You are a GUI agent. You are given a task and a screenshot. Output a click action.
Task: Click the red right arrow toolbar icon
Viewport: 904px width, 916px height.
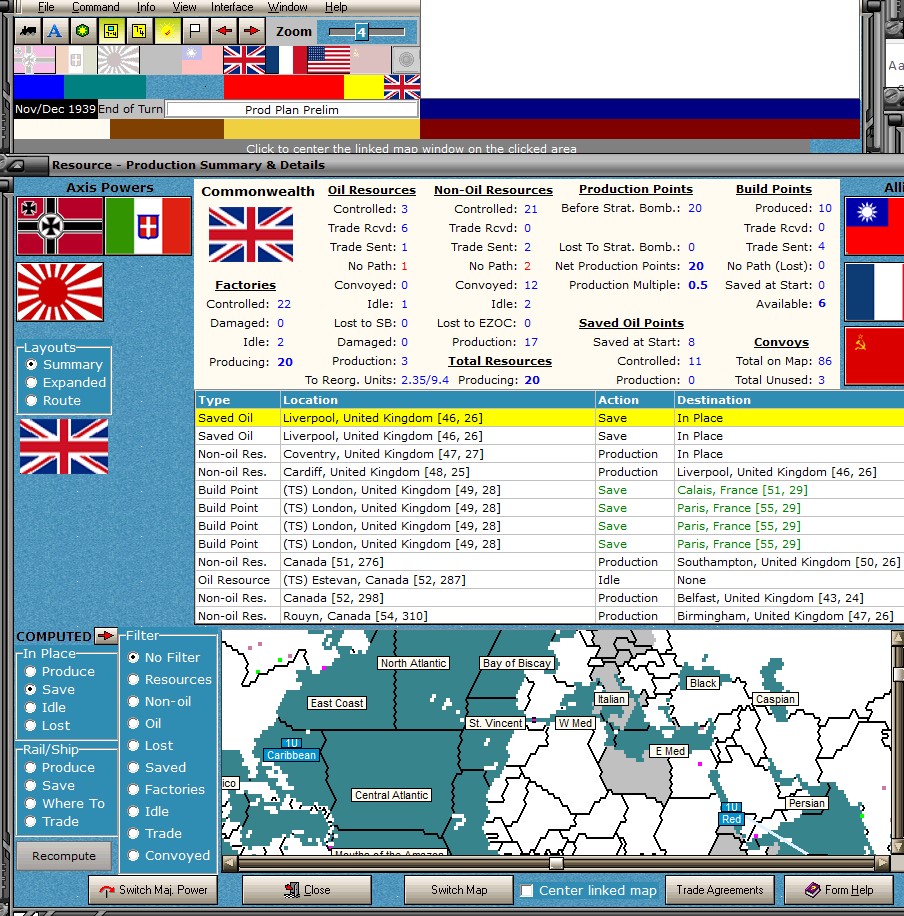(251, 31)
